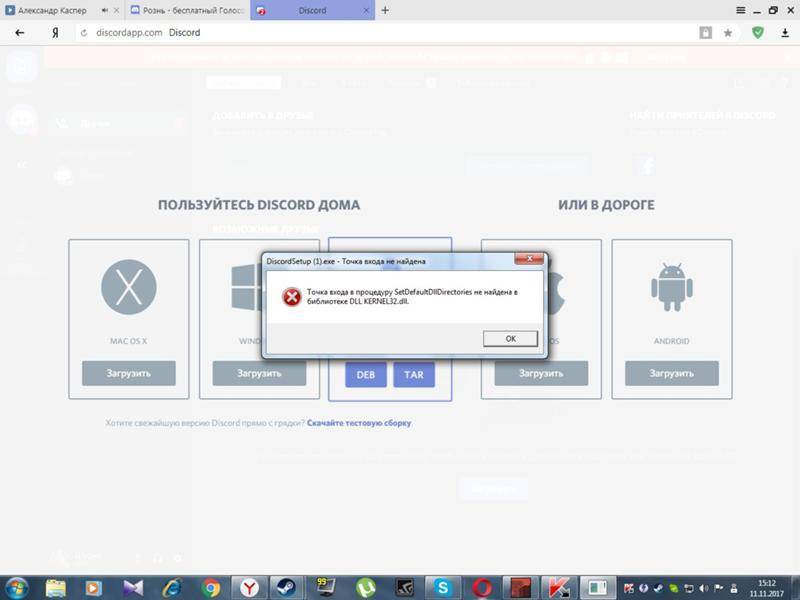Download Discord for Windows
Viewport: 800px width, 600px height.
point(259,373)
